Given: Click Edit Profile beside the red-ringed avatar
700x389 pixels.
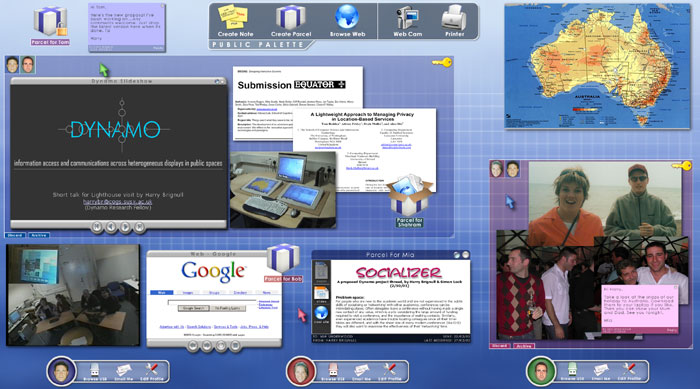Looking at the screenshot, I should point(390,372).
